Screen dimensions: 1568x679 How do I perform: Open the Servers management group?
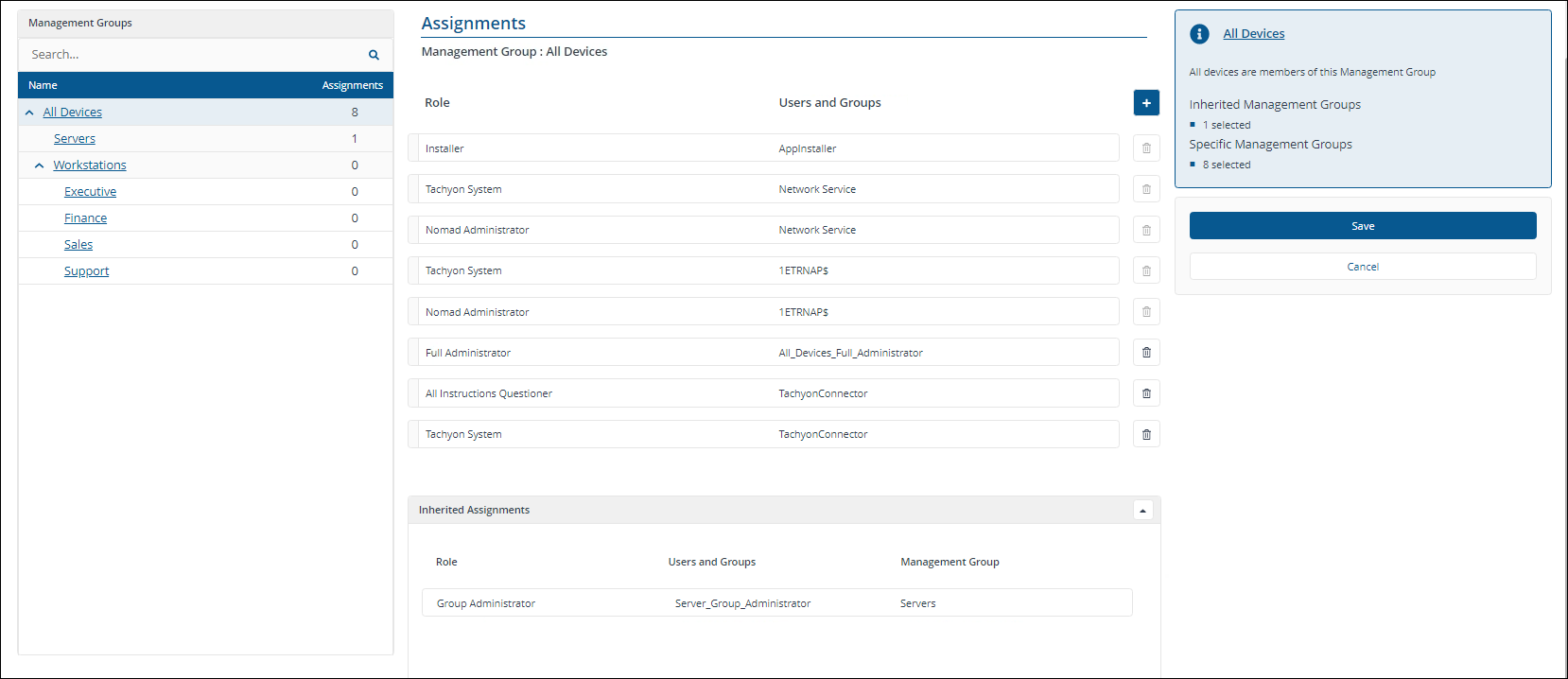coord(75,139)
